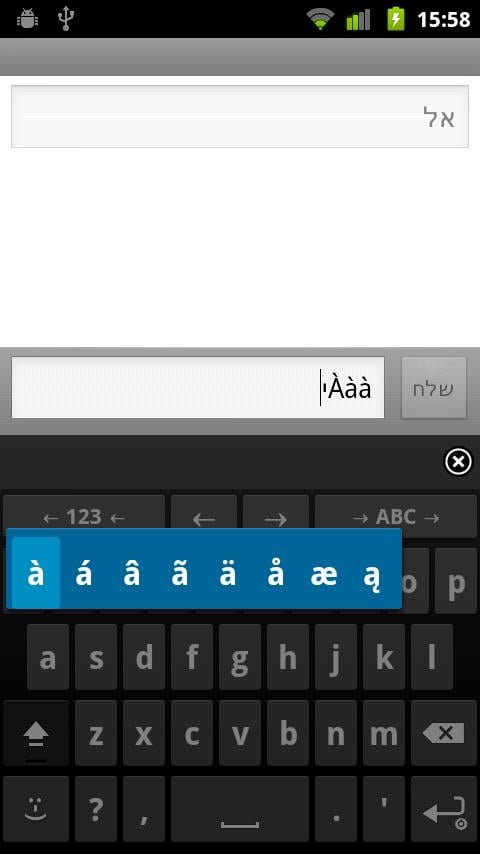Tap the space bar key

pyautogui.click(x=240, y=809)
